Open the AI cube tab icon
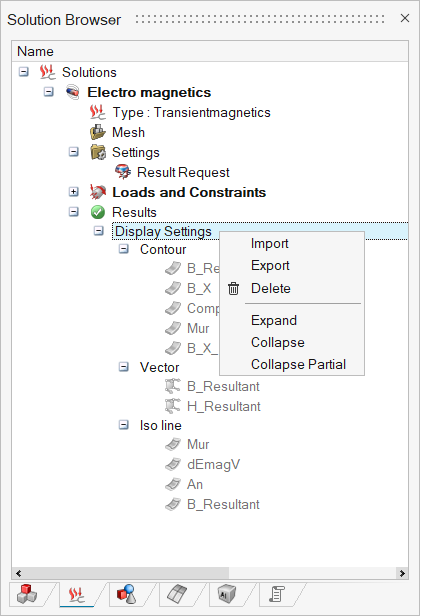Viewport: 421px width, 616px height. coord(227,594)
